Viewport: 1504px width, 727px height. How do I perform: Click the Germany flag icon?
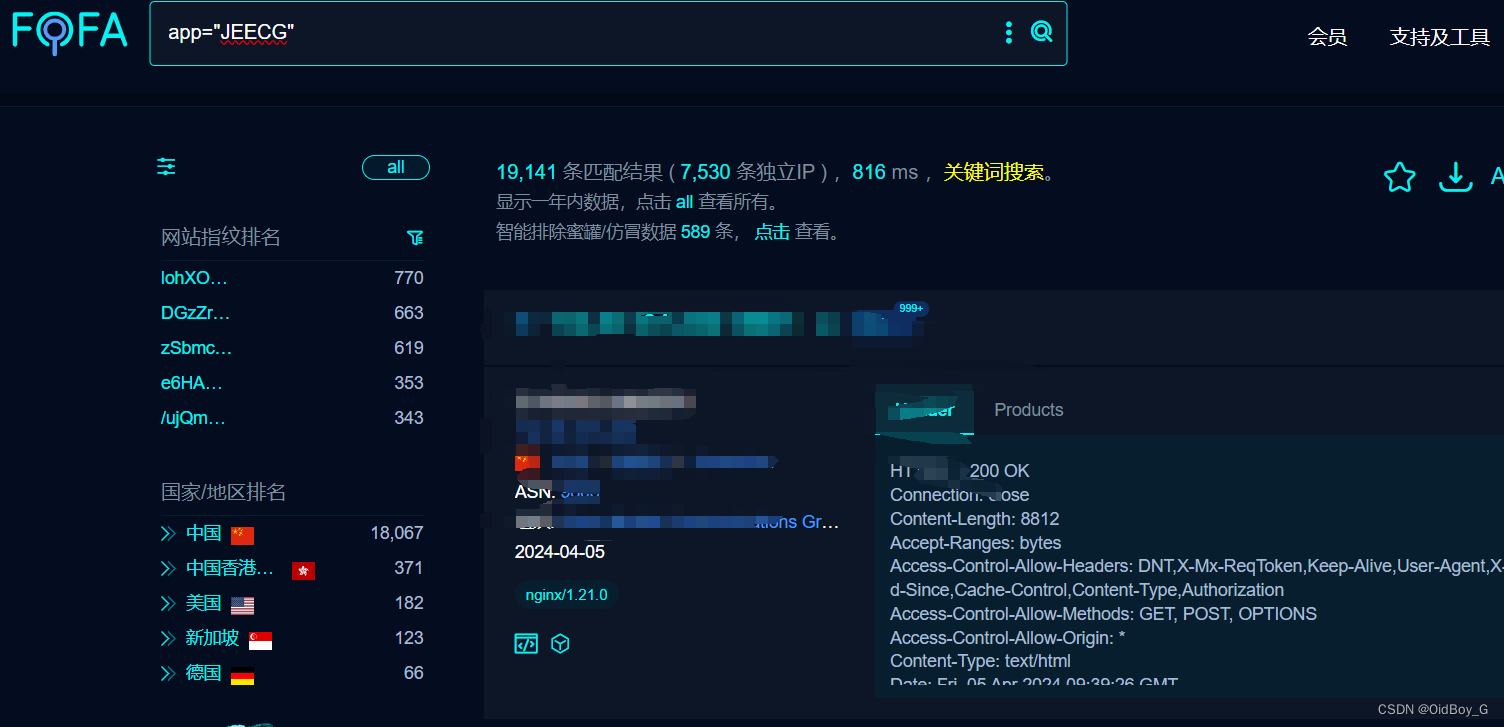point(242,675)
